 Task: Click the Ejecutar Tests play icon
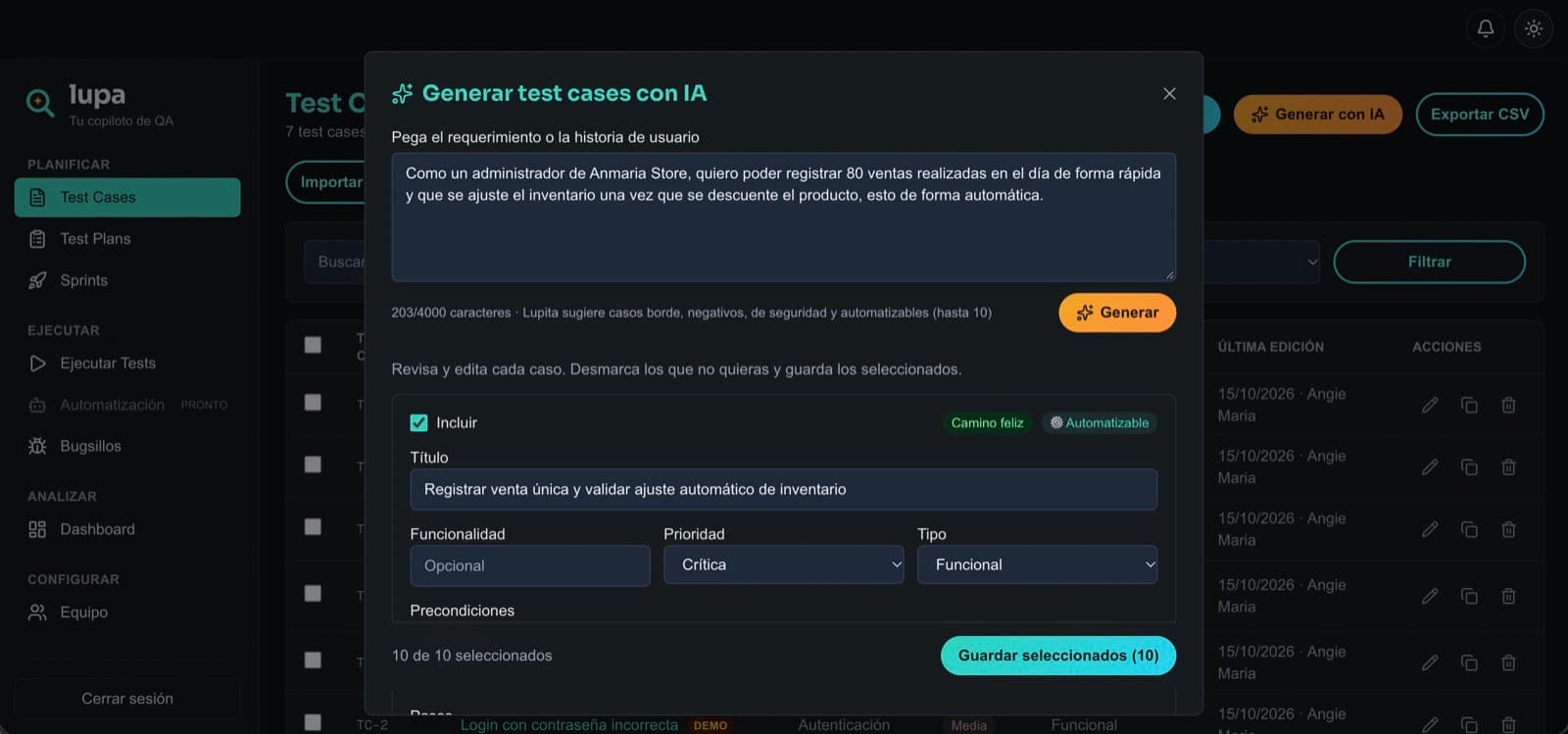[37, 364]
